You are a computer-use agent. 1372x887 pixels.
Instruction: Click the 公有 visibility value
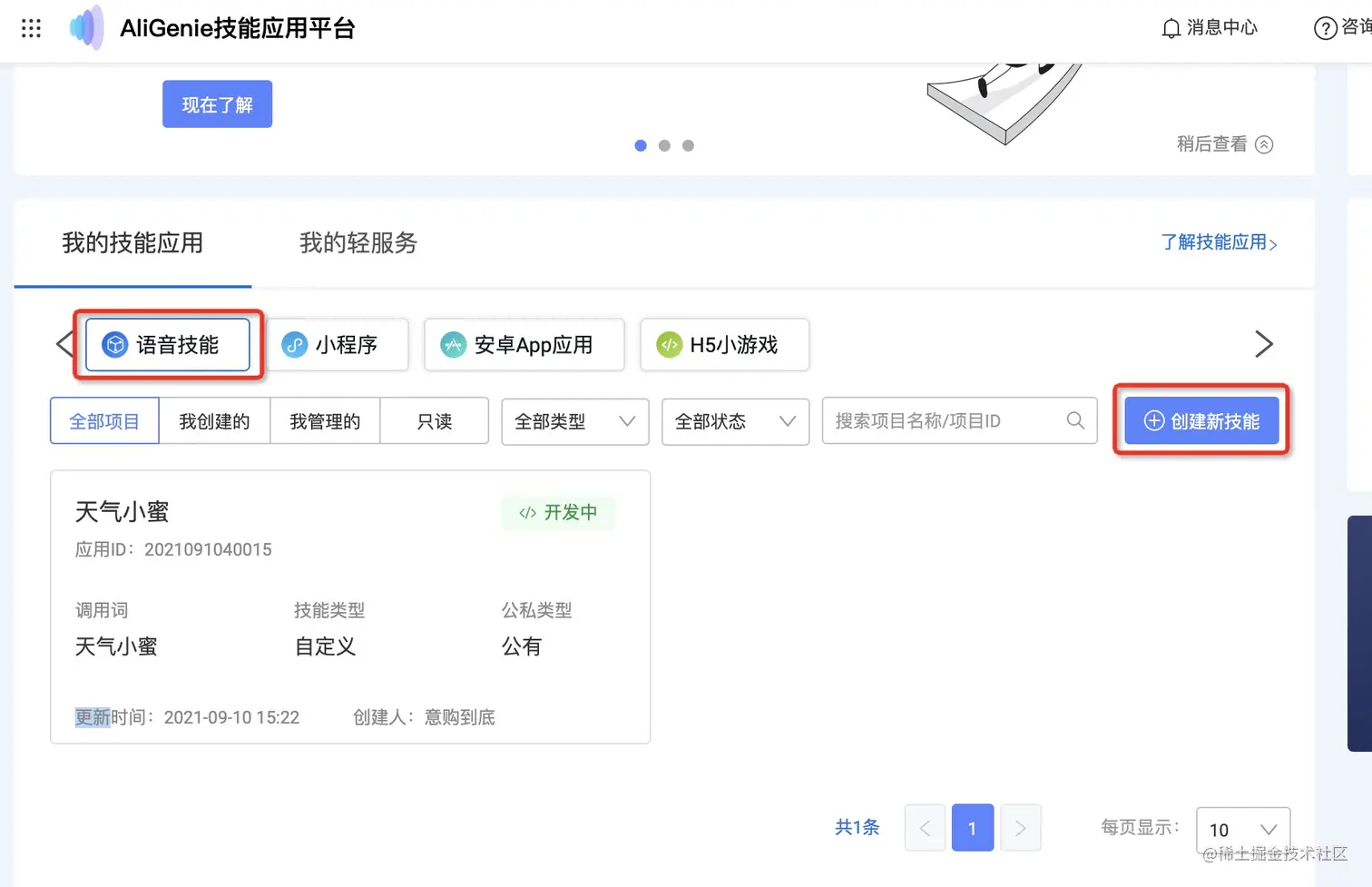point(522,646)
